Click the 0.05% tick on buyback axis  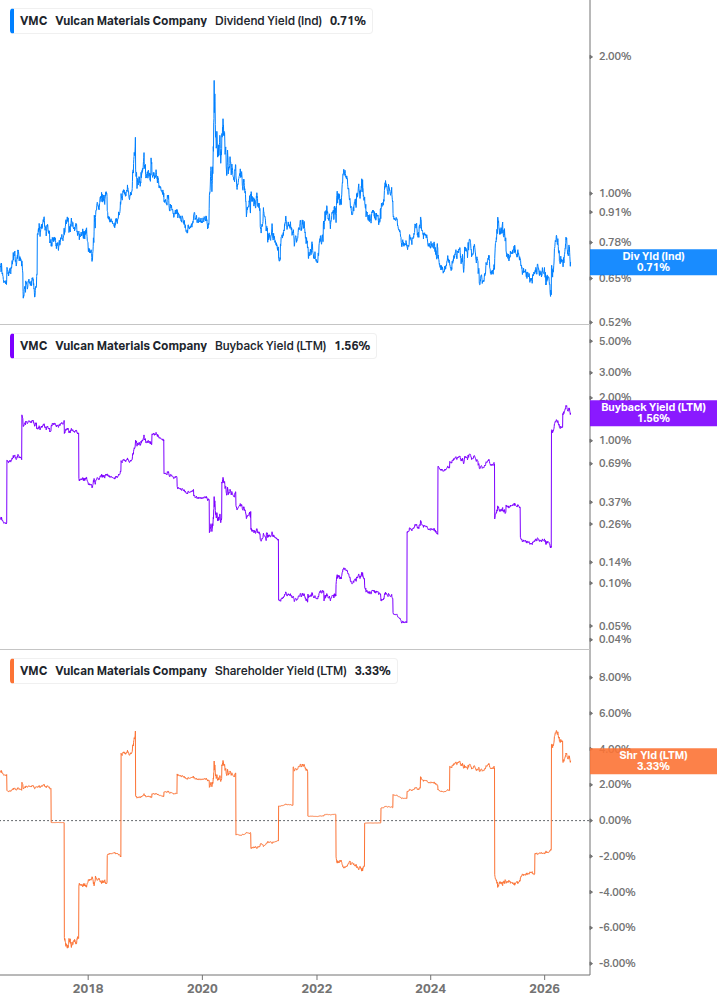[614, 626]
